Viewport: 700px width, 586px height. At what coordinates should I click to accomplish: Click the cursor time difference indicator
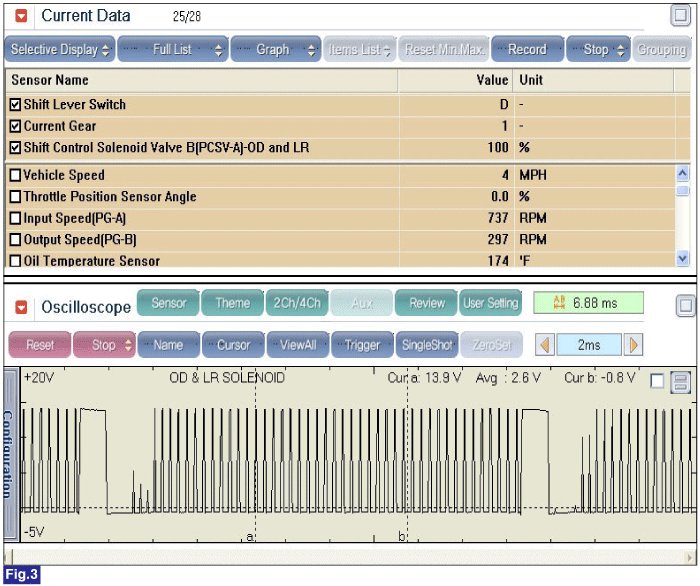pos(588,303)
